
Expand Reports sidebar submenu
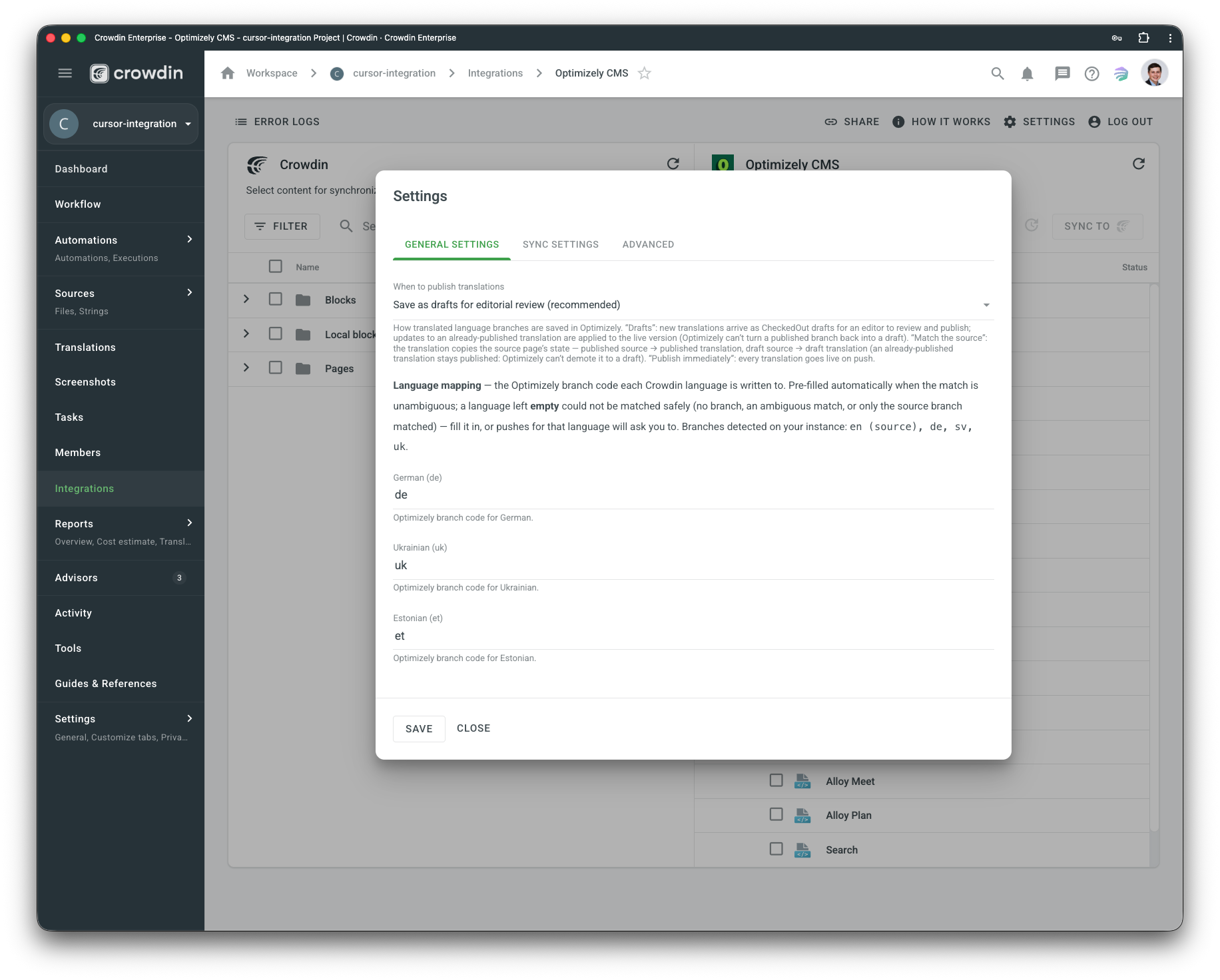[x=190, y=523]
